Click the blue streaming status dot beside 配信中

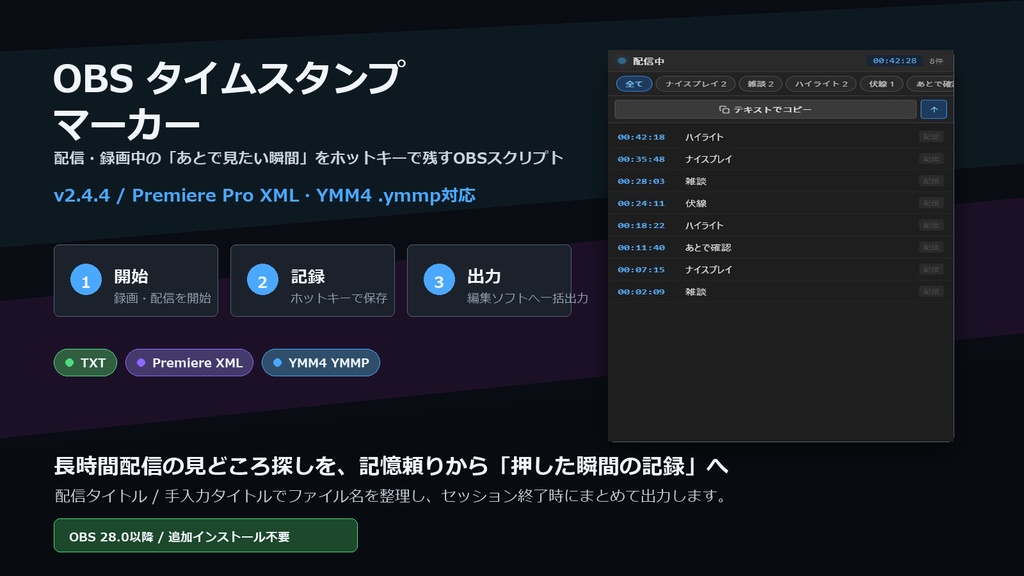click(x=622, y=61)
